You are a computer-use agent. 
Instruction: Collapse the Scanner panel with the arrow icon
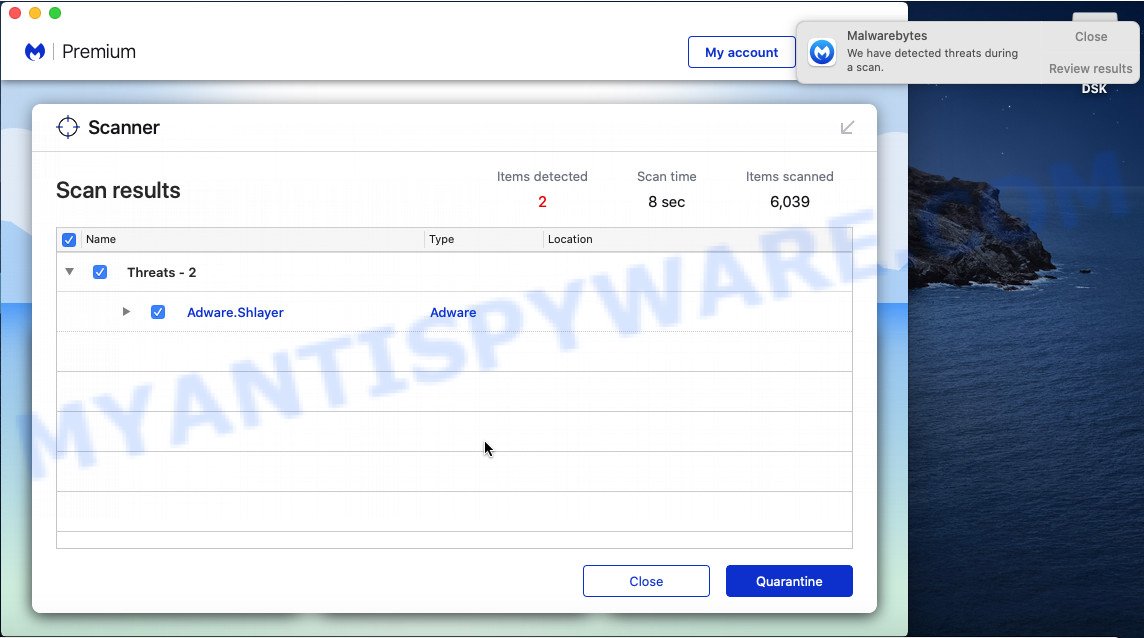pyautogui.click(x=847, y=128)
